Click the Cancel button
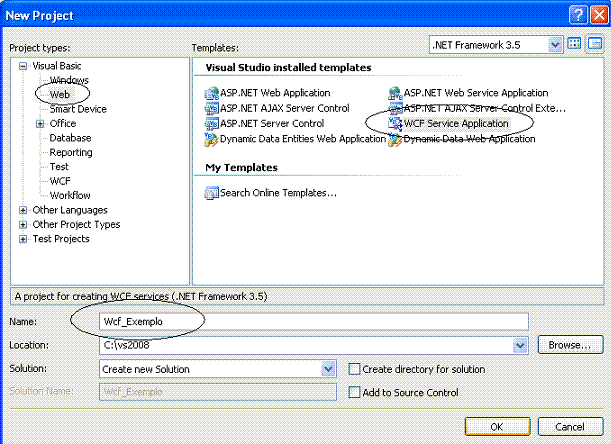Image resolution: width=611 pixels, height=444 pixels. point(570,426)
